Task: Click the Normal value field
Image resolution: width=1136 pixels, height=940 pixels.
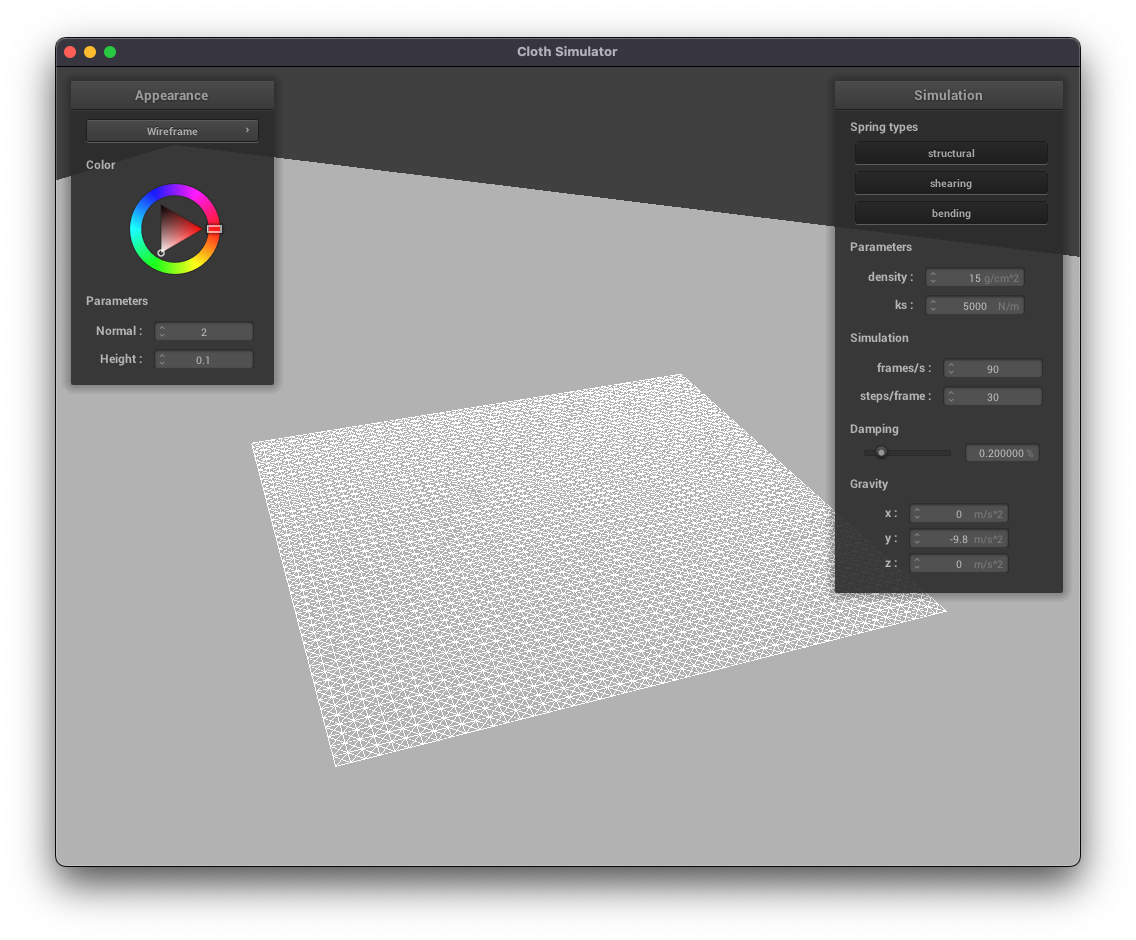Action: [204, 332]
